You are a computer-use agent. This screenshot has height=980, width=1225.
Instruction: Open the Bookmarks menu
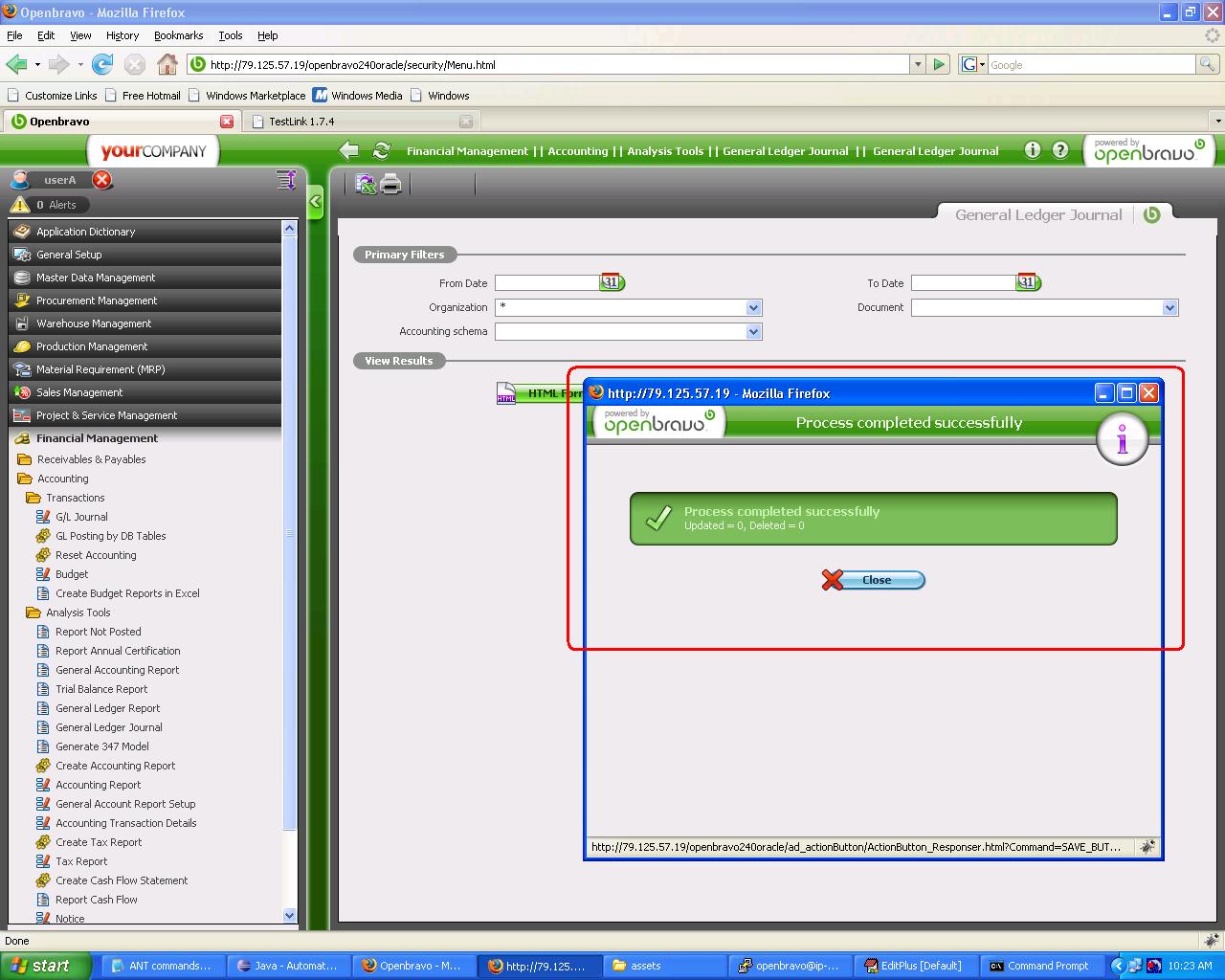click(x=178, y=35)
